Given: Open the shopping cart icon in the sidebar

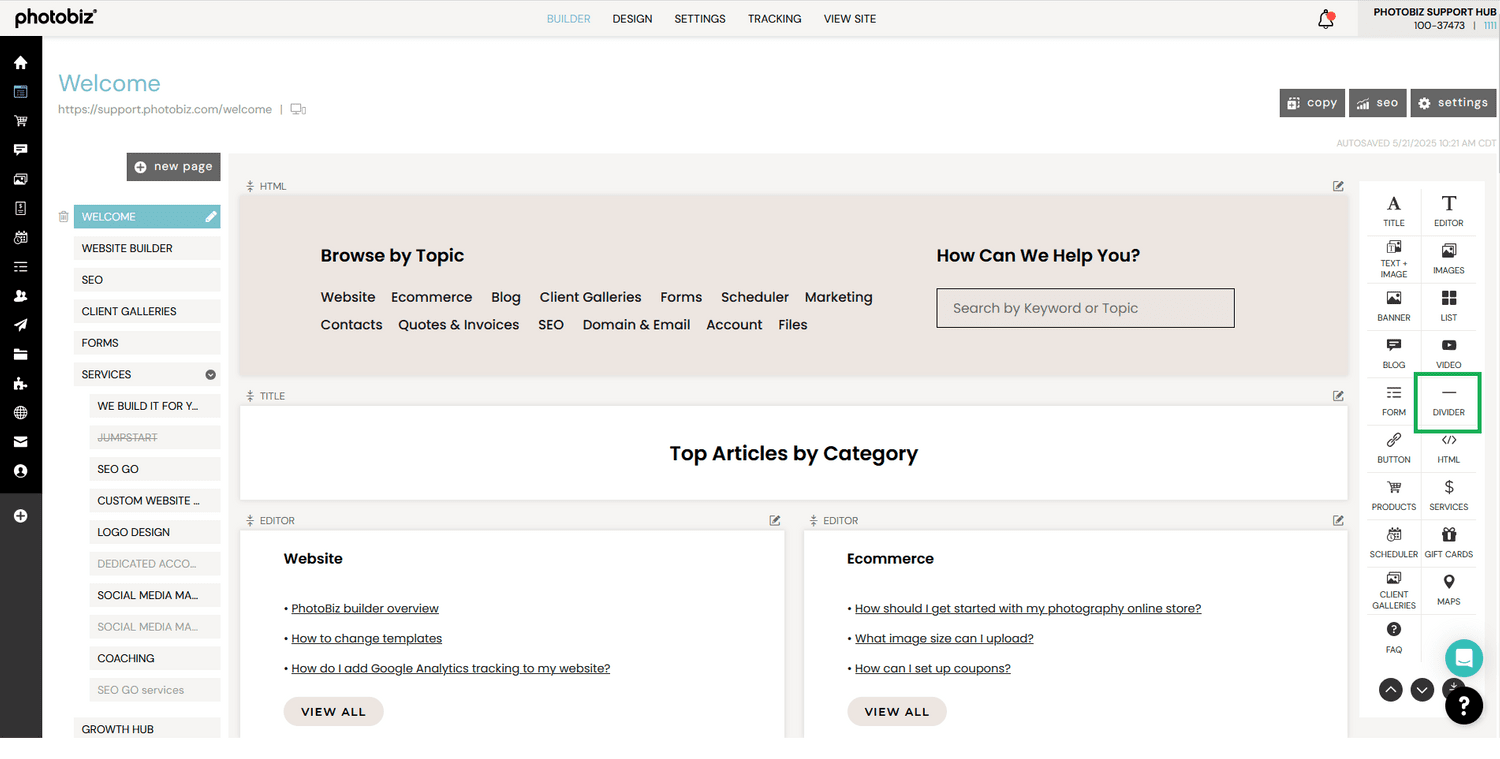Looking at the screenshot, I should [x=21, y=121].
